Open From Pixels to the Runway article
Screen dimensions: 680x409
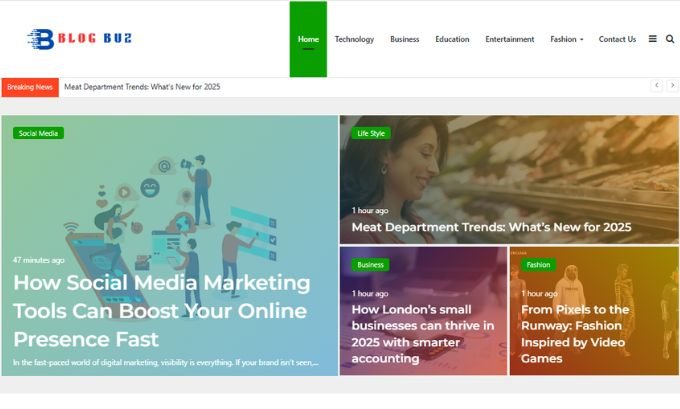click(575, 334)
